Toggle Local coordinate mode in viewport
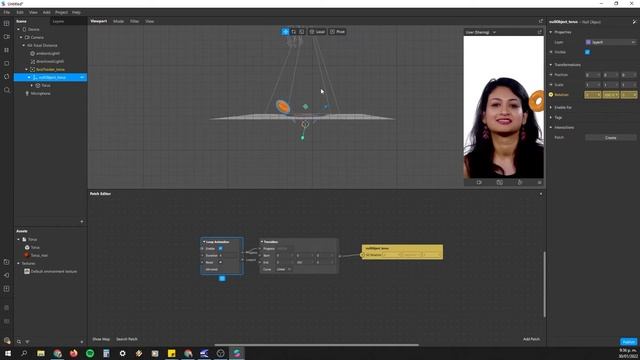 (317, 31)
